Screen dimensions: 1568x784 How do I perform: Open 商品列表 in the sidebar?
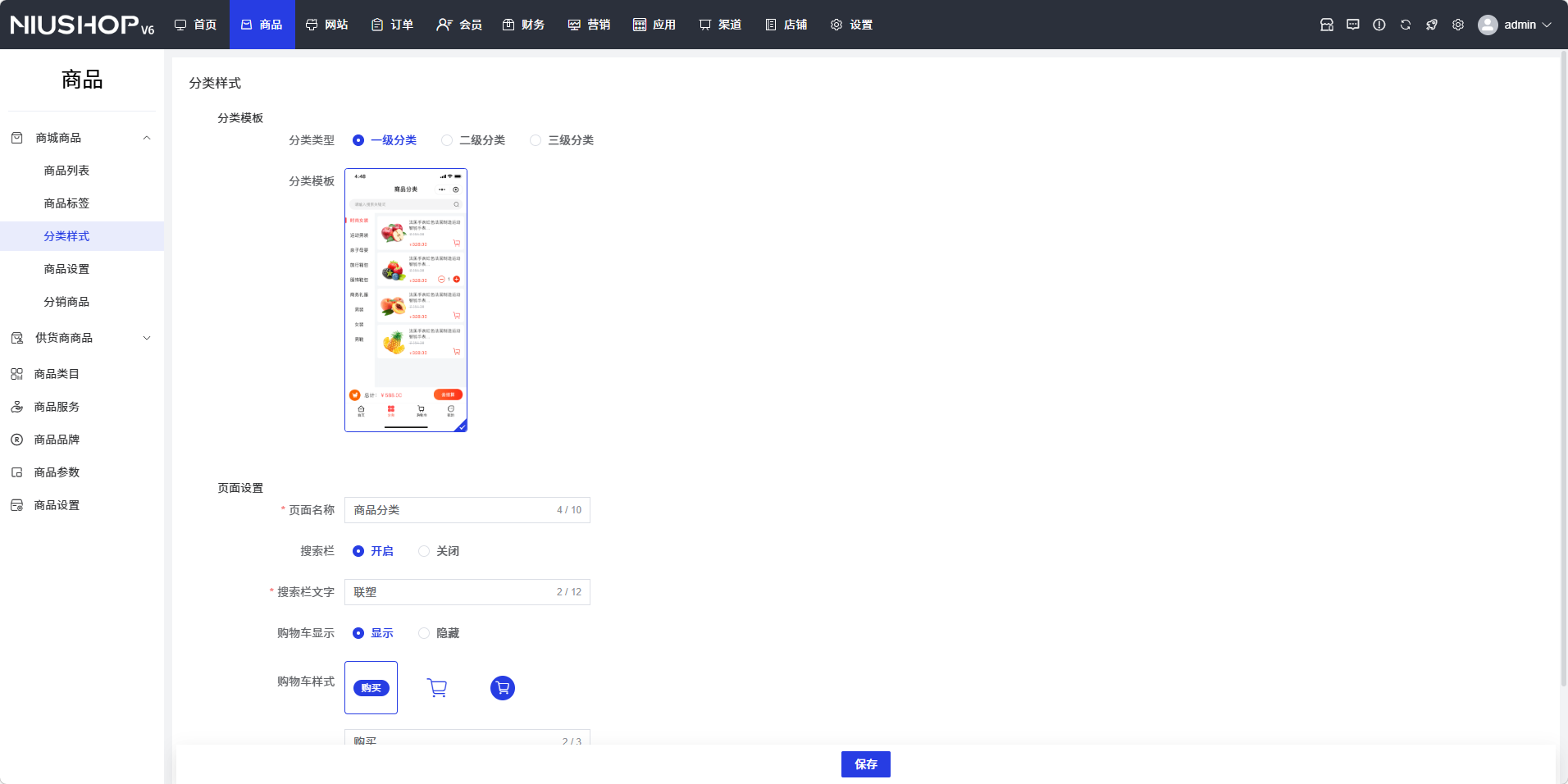[66, 171]
